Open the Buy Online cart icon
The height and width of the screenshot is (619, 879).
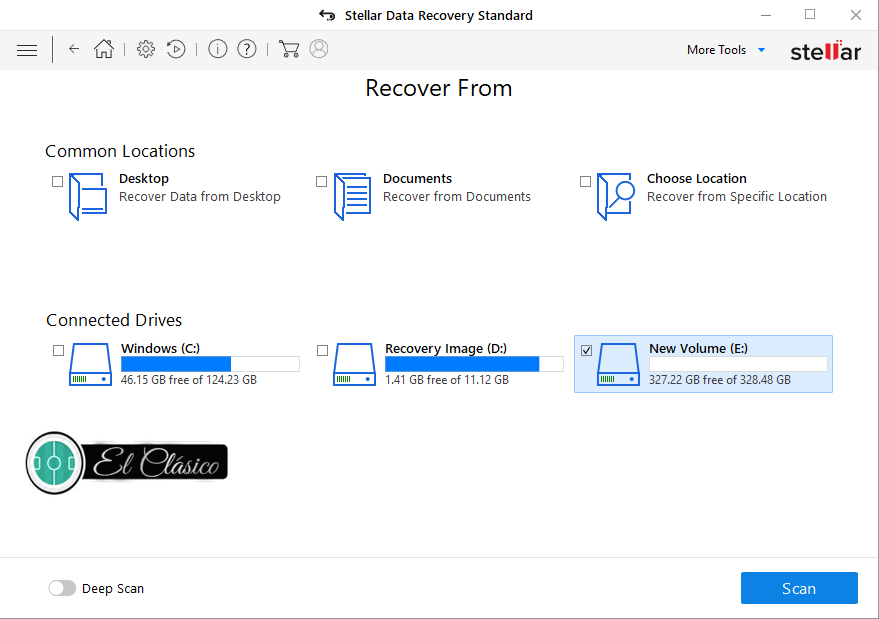tap(289, 49)
